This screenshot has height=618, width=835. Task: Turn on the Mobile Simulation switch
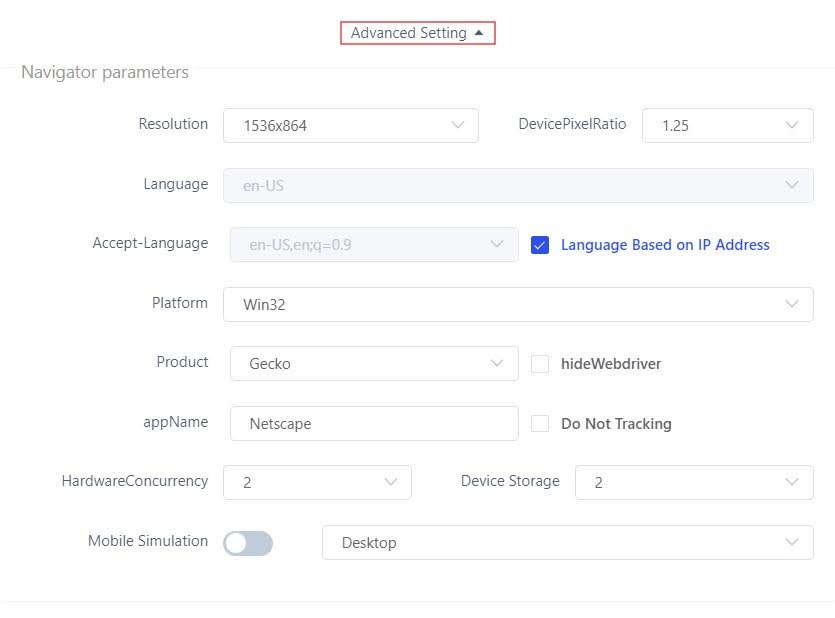tap(248, 542)
